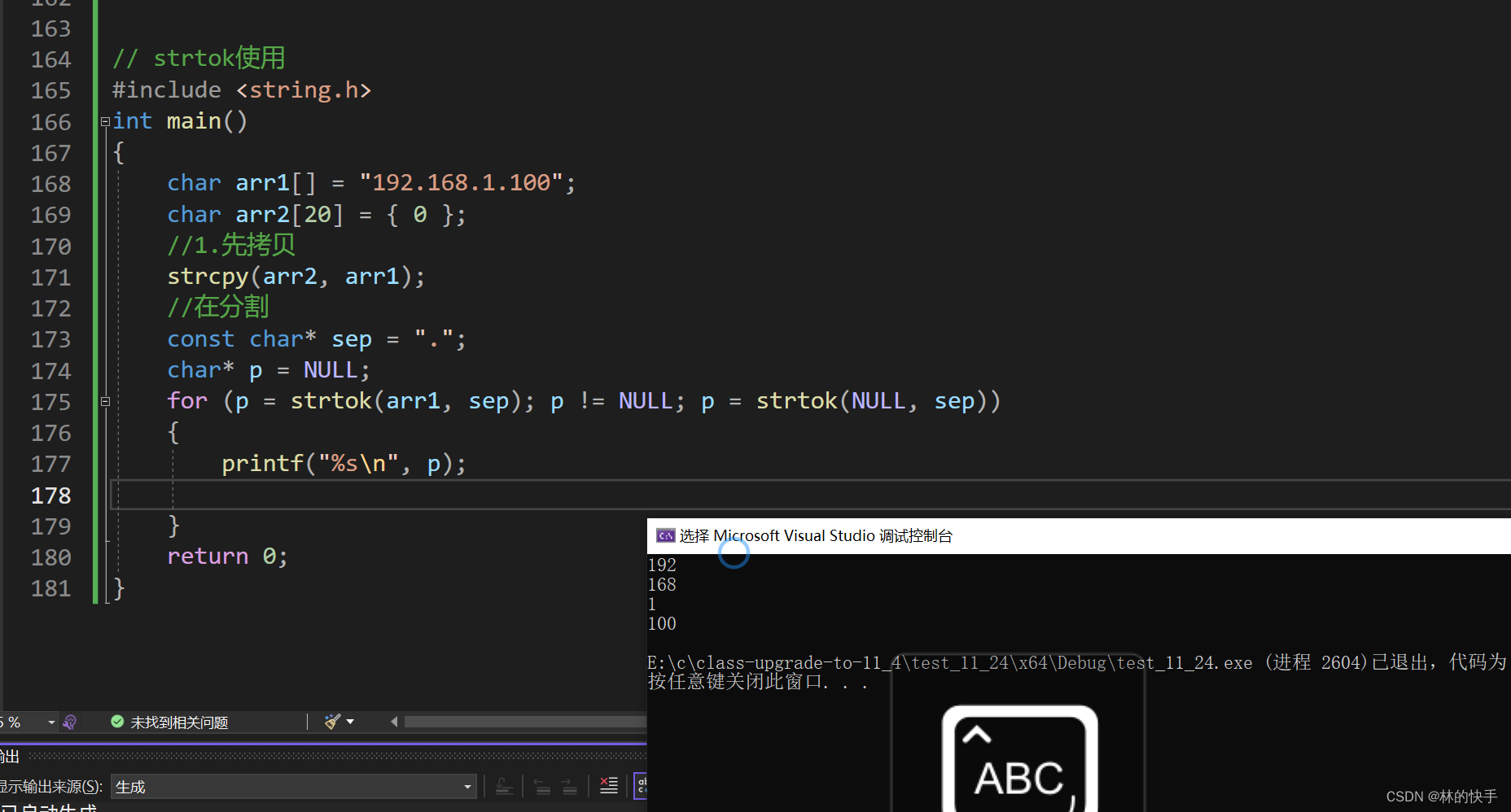Click the 按任意键关闭此窗口 console message
This screenshot has height=812, width=1511.
click(x=757, y=682)
